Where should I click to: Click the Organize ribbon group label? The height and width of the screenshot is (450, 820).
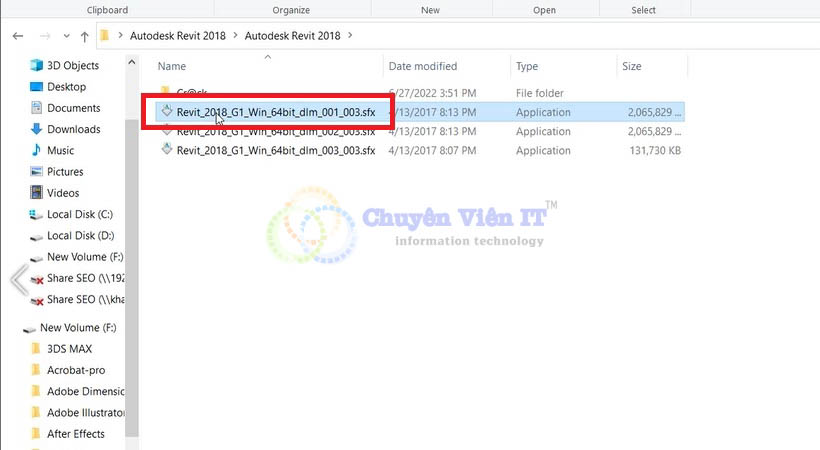[291, 10]
